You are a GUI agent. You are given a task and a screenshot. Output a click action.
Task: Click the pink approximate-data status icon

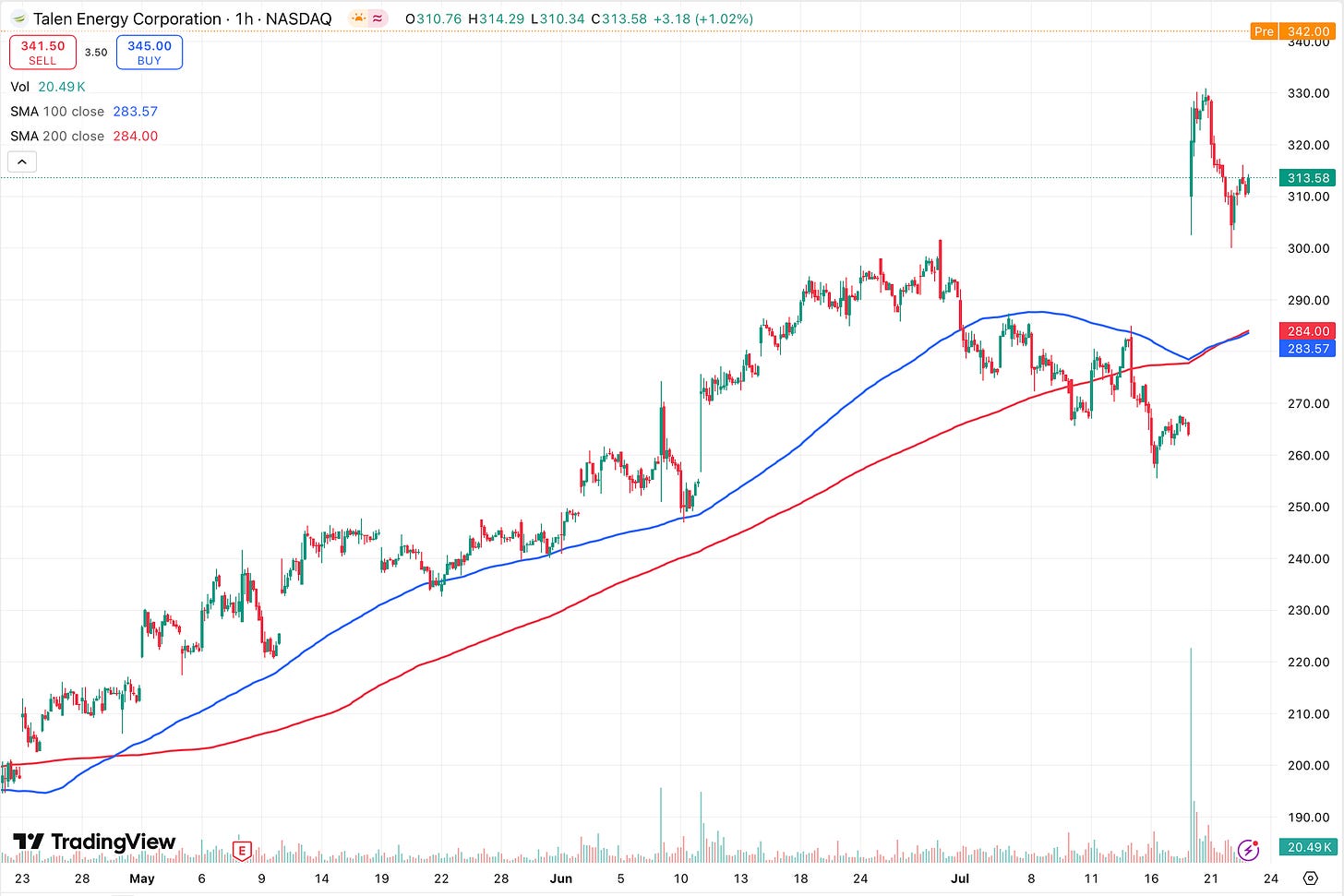click(378, 18)
